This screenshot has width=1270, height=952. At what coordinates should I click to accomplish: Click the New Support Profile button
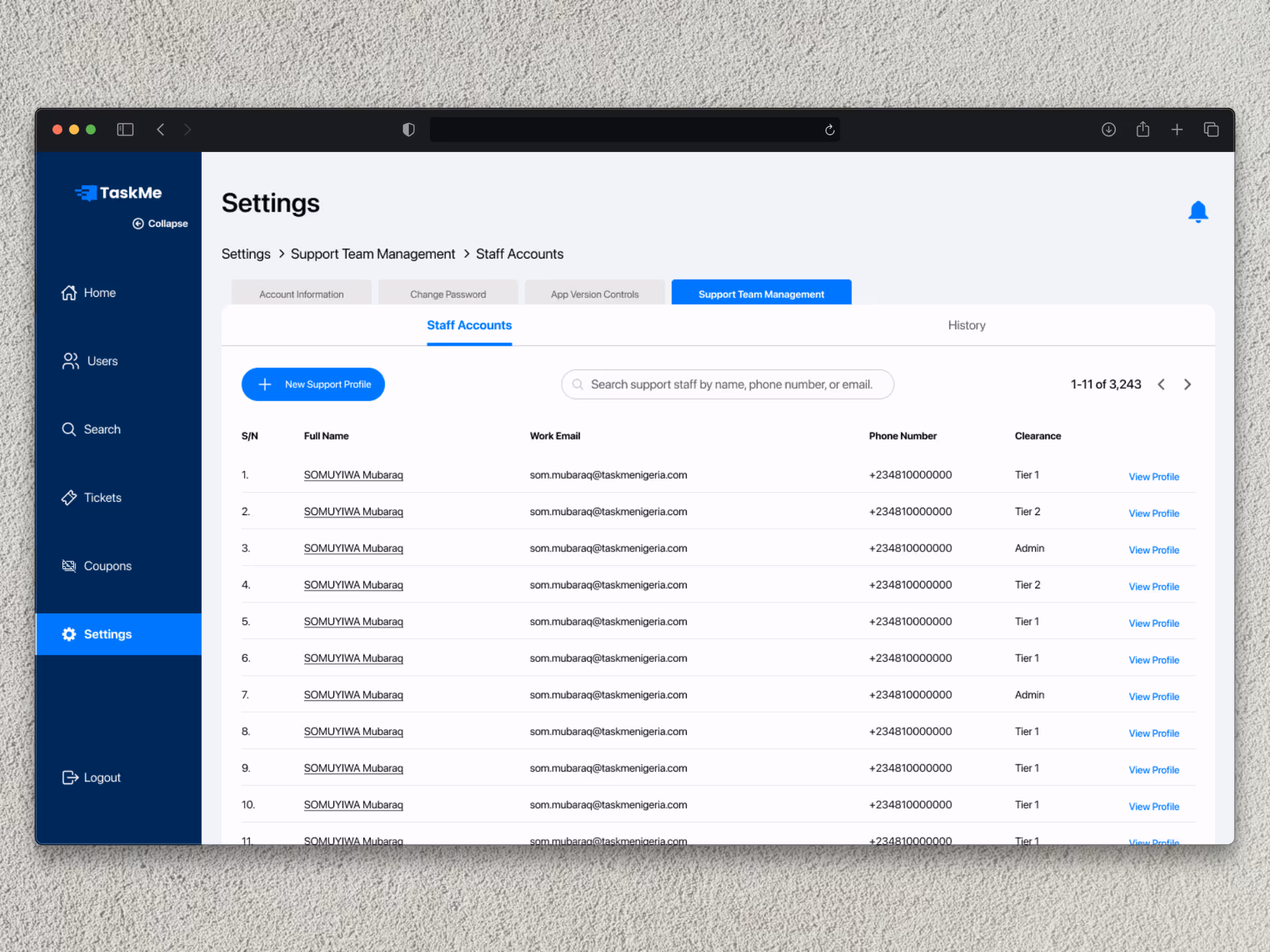point(313,384)
